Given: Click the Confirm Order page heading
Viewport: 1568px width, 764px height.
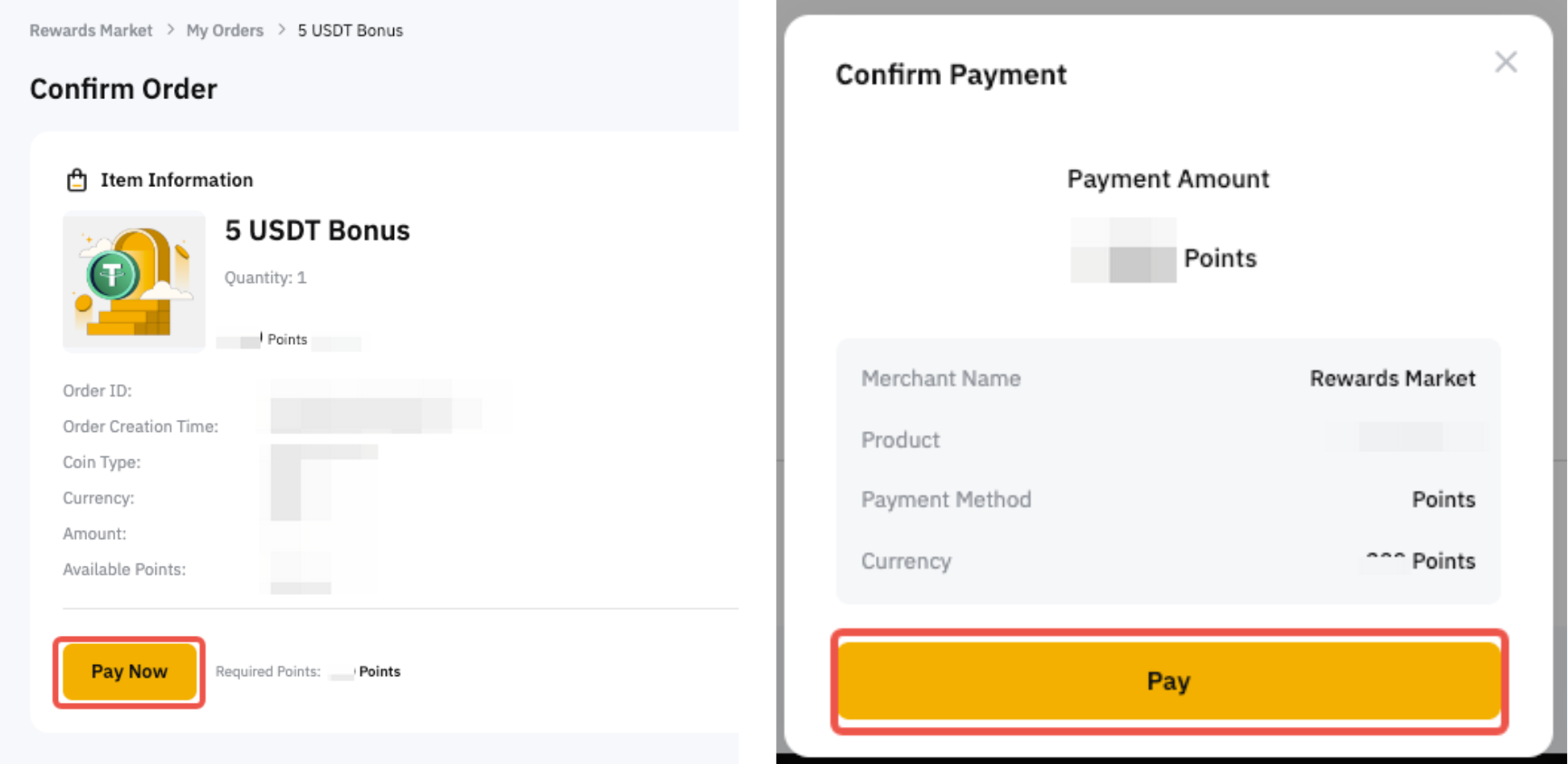Looking at the screenshot, I should [123, 89].
